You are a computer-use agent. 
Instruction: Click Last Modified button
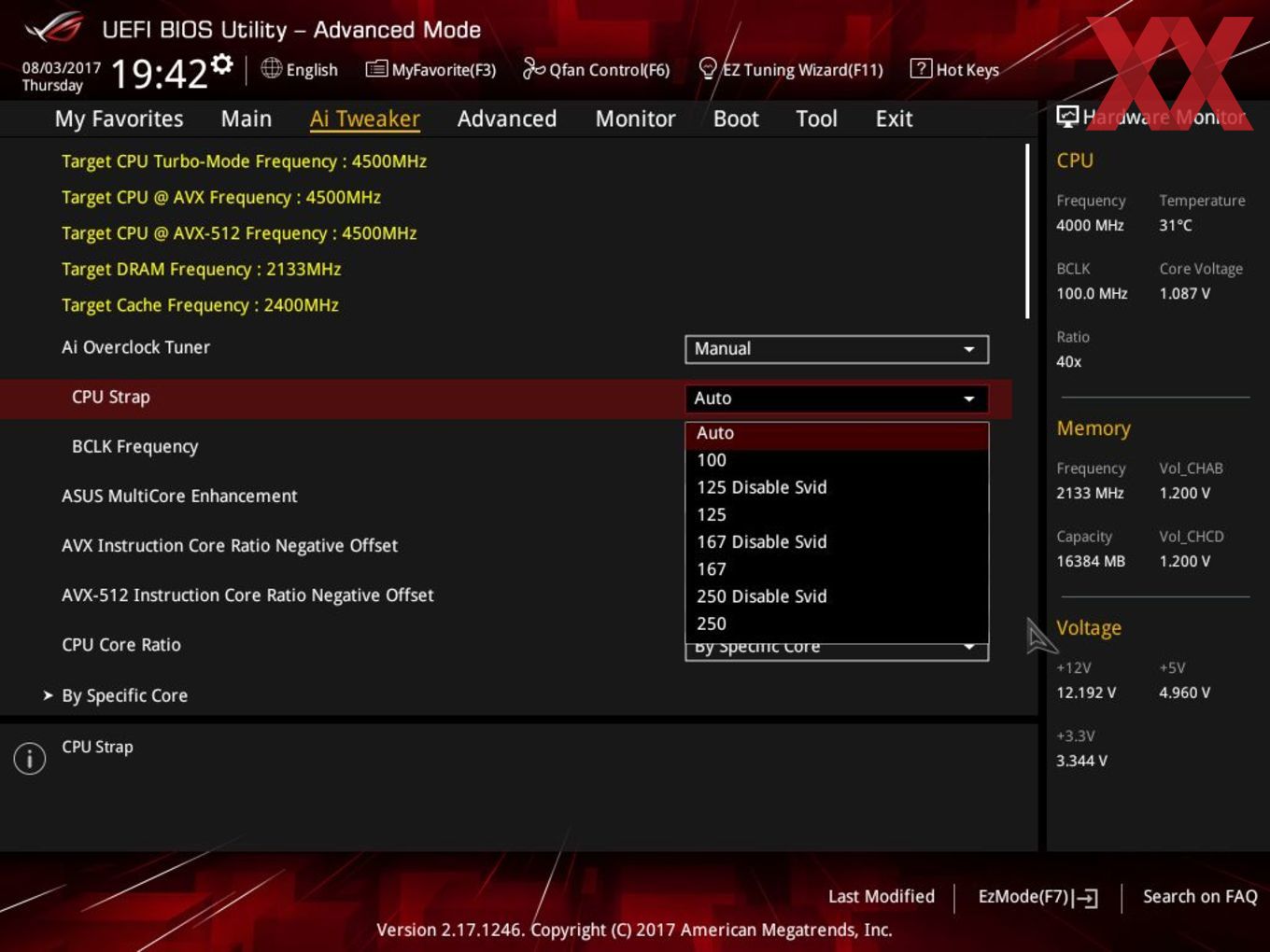pyautogui.click(x=881, y=896)
